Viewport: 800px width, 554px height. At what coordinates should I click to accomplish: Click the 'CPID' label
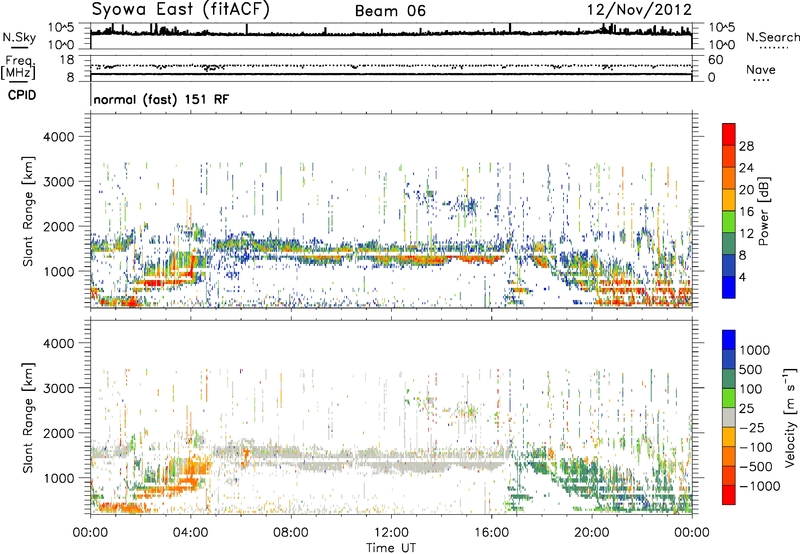click(x=22, y=95)
